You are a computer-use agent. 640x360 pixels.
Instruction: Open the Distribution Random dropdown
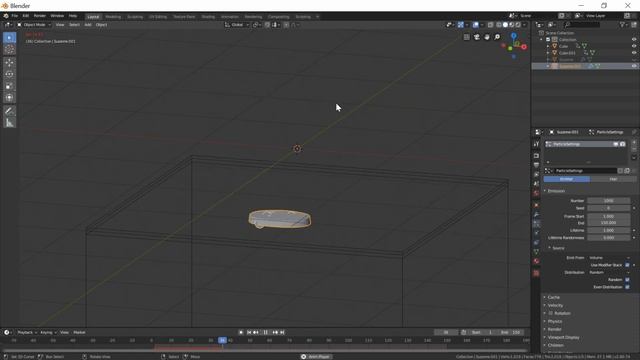(609, 272)
